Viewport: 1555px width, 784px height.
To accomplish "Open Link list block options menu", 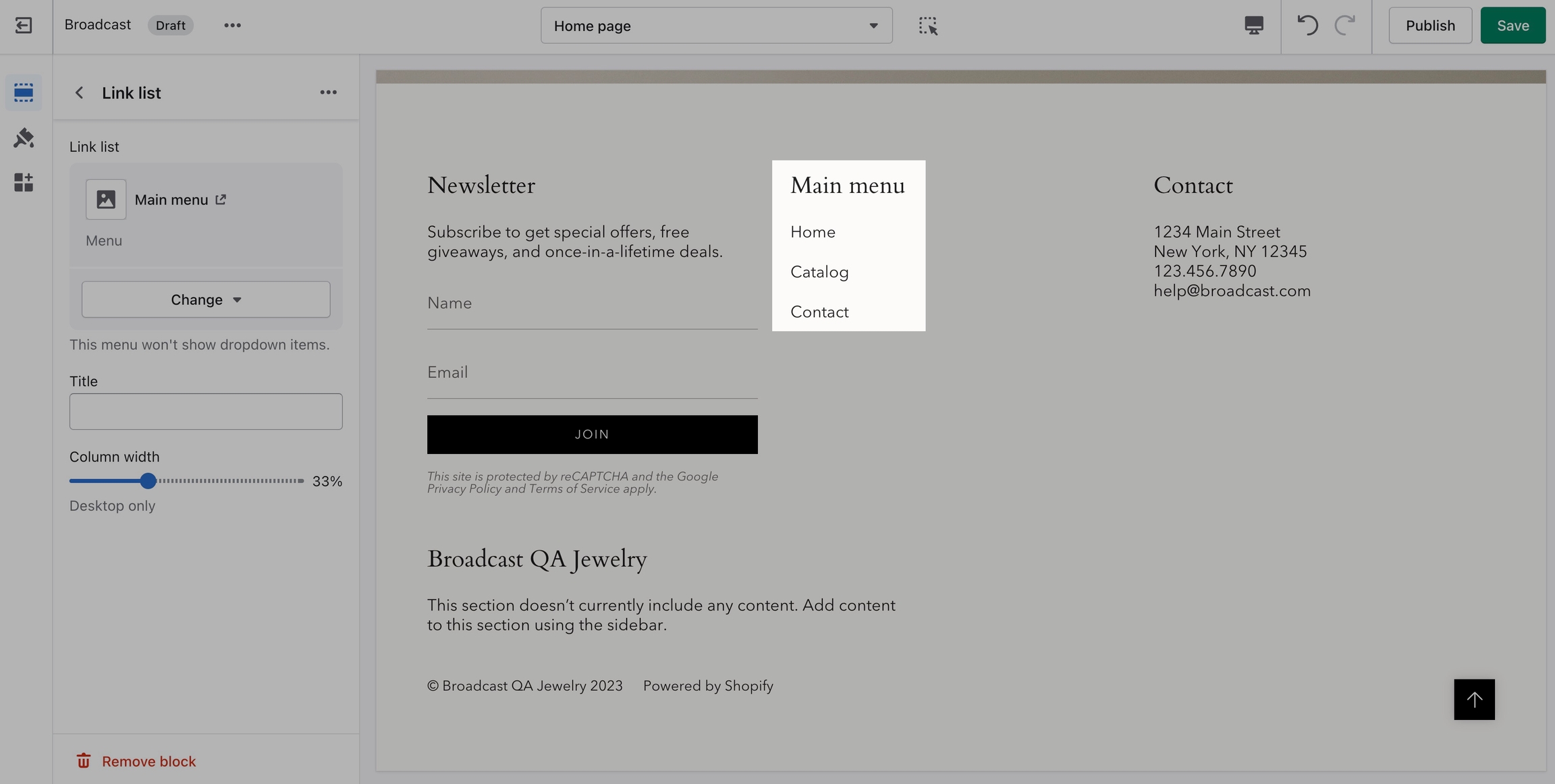I will pos(328,92).
